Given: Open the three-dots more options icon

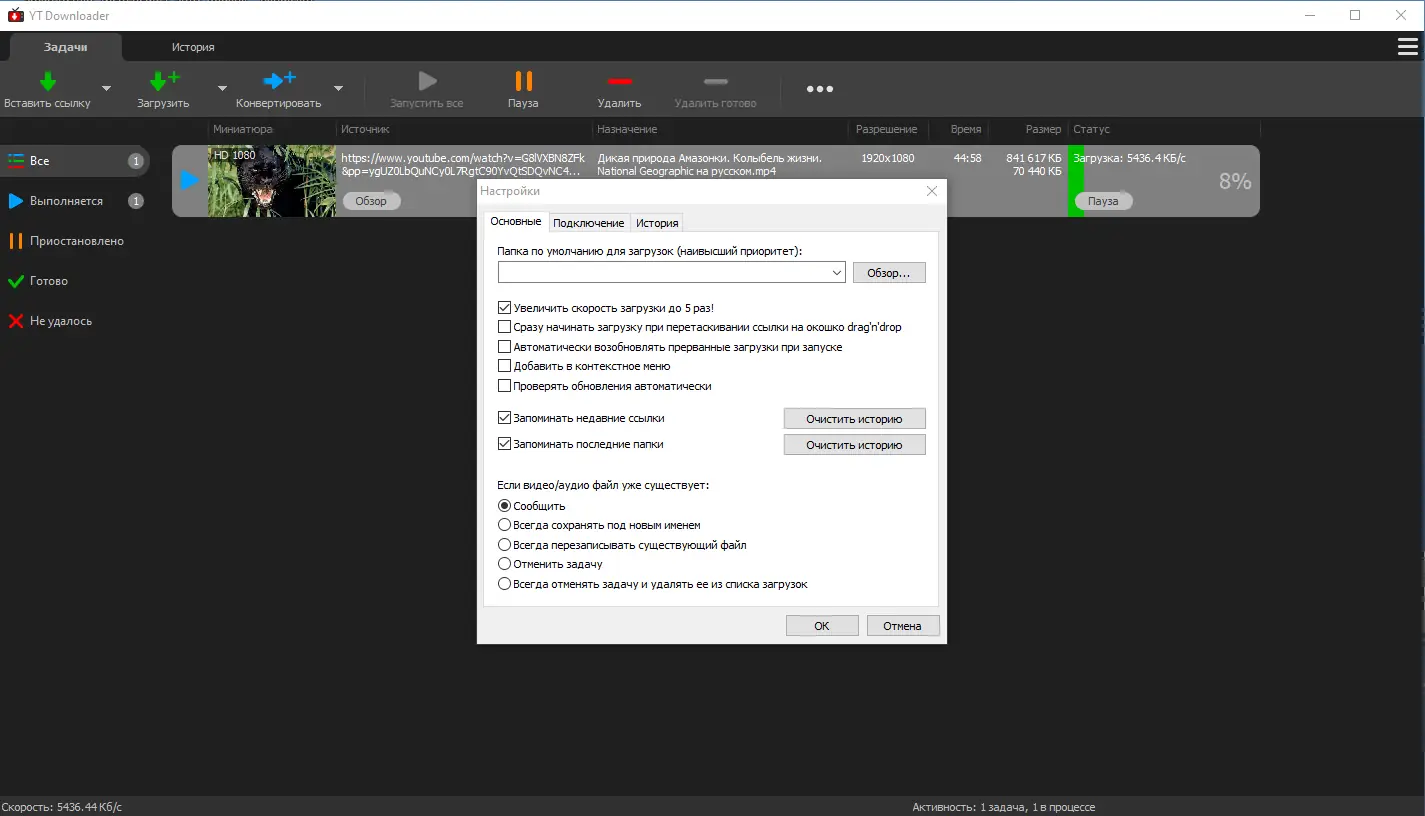Looking at the screenshot, I should coord(820,89).
